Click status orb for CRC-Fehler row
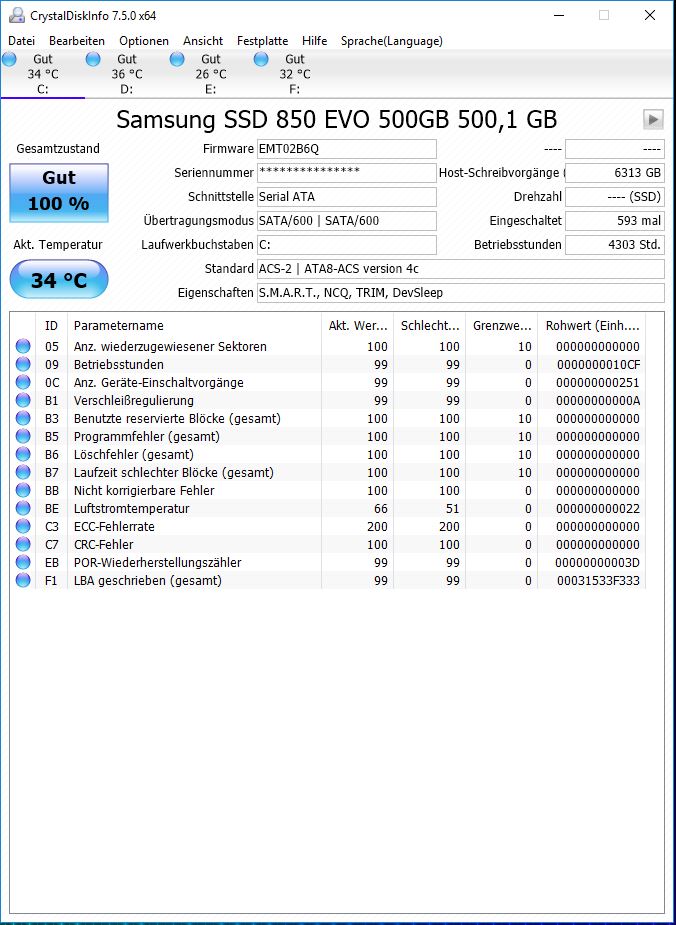Screen dimensions: 676x925 tap(23, 544)
